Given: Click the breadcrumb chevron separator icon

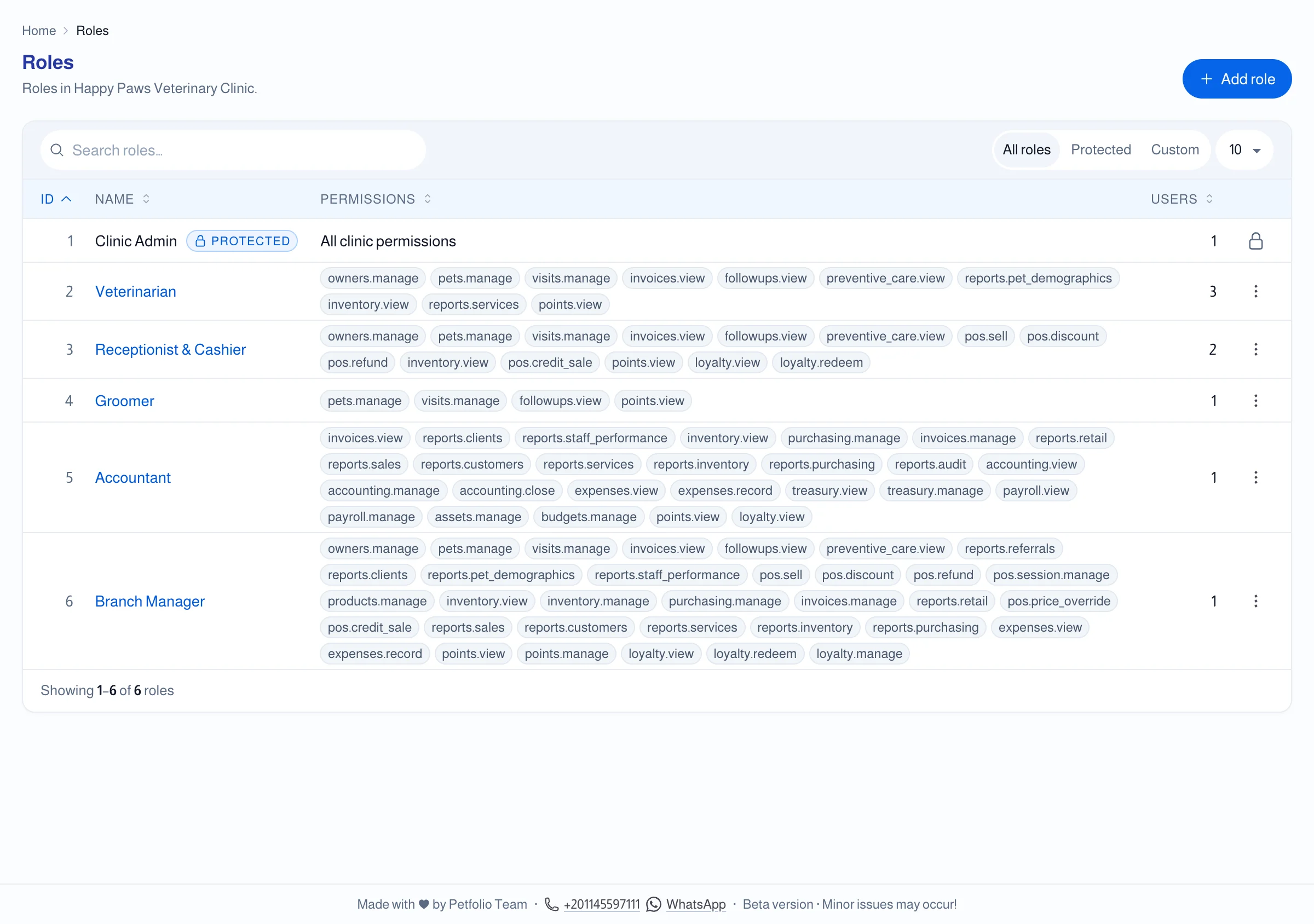Looking at the screenshot, I should 66,31.
